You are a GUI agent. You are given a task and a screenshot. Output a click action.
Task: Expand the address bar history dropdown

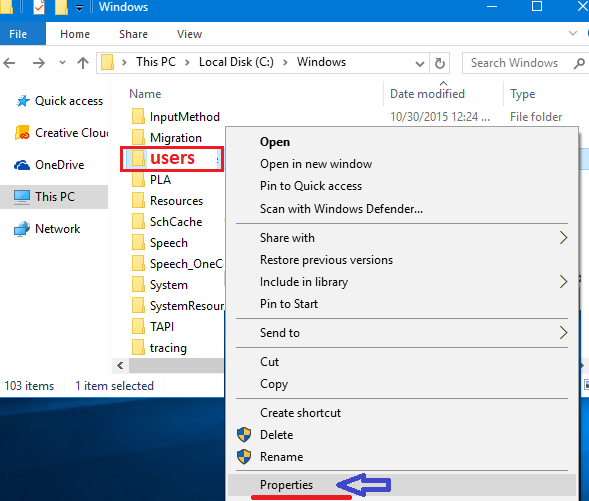click(420, 63)
